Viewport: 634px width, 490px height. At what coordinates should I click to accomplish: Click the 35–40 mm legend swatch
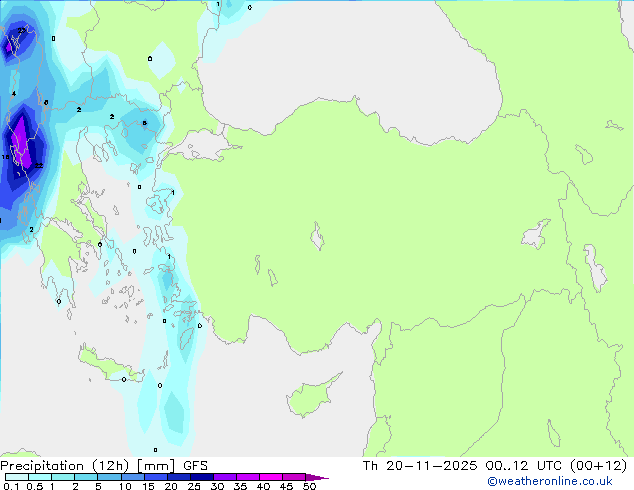tap(248, 477)
